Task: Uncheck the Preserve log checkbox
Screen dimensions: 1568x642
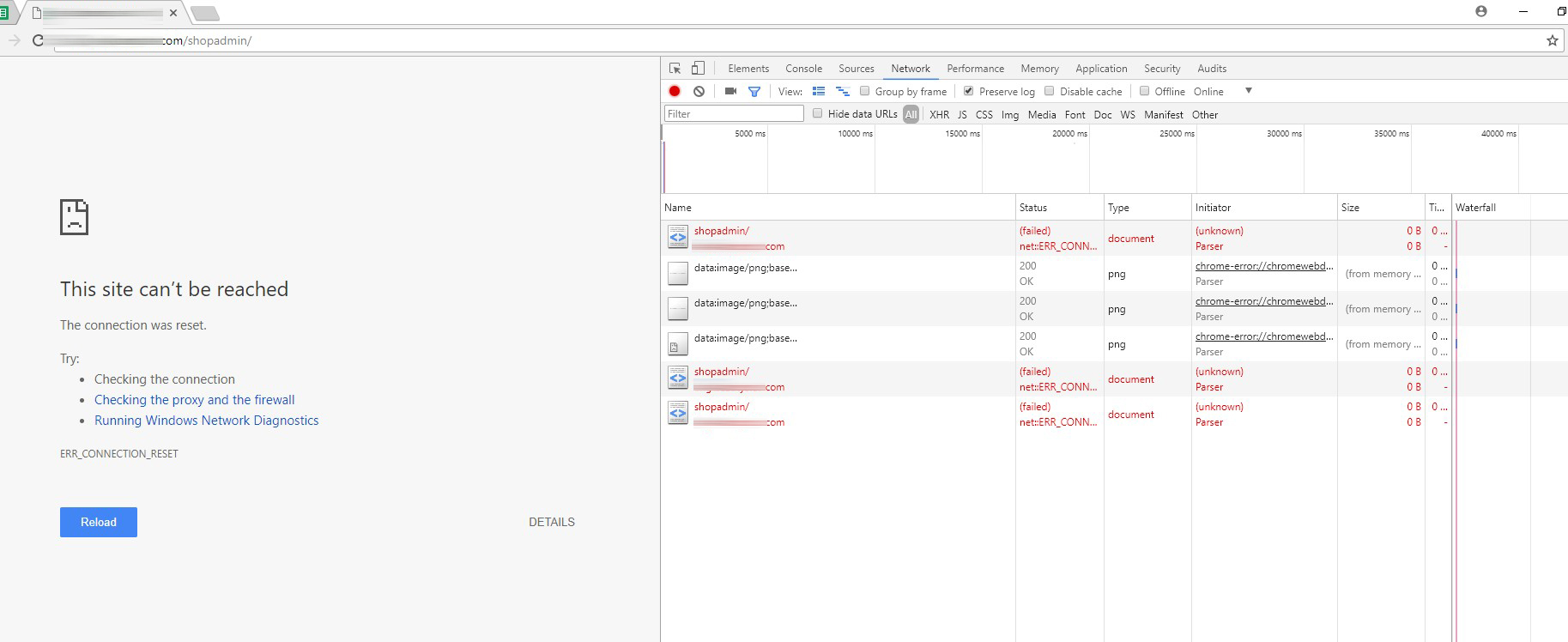Action: pos(969,91)
